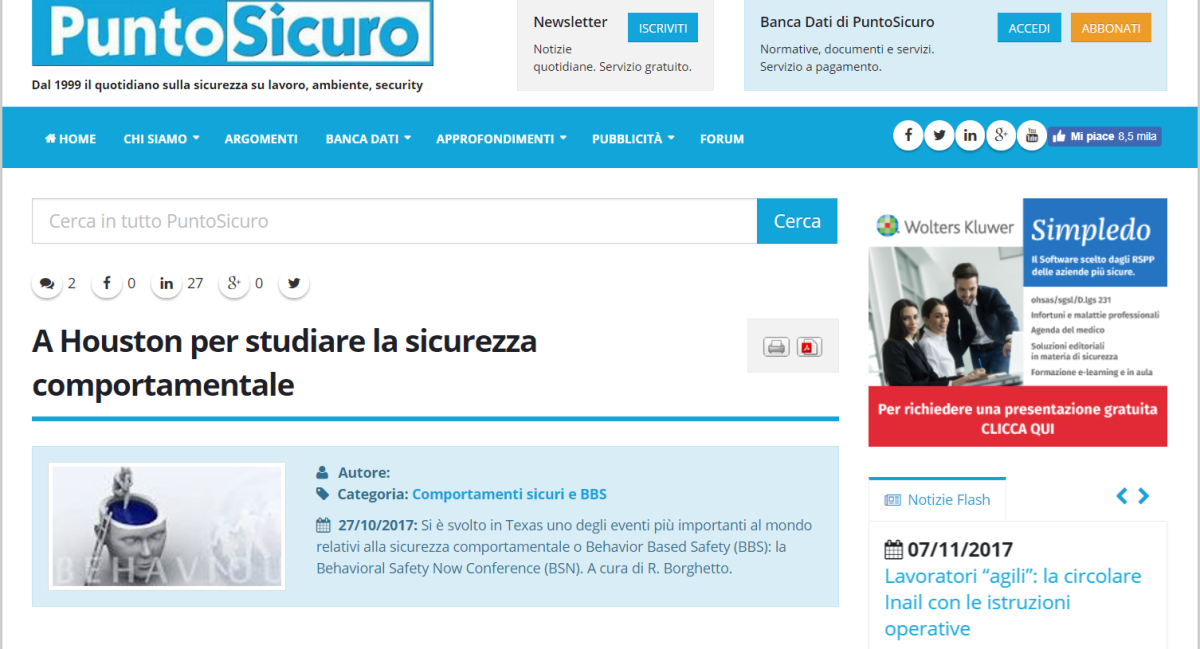Open PuntoSicuro's Facebook page icon
The image size is (1200, 649).
(908, 135)
